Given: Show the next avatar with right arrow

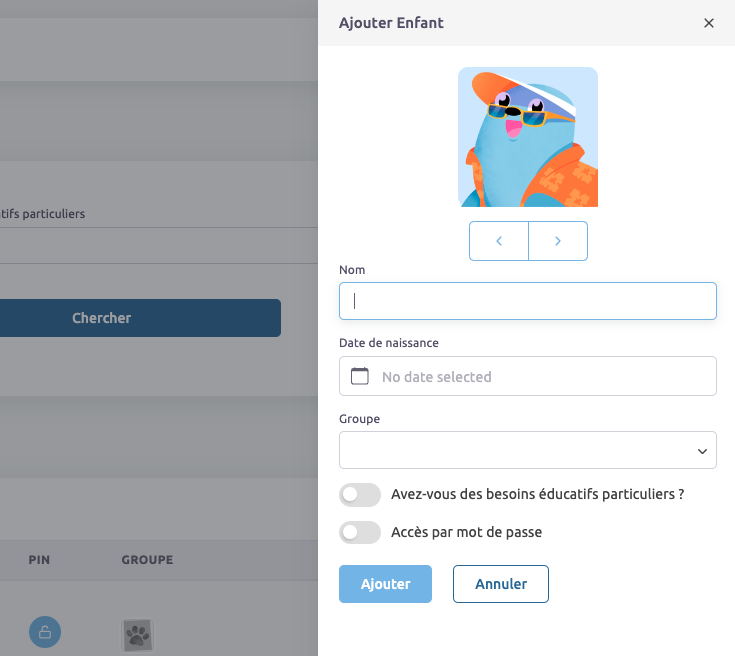Looking at the screenshot, I should [x=558, y=241].
